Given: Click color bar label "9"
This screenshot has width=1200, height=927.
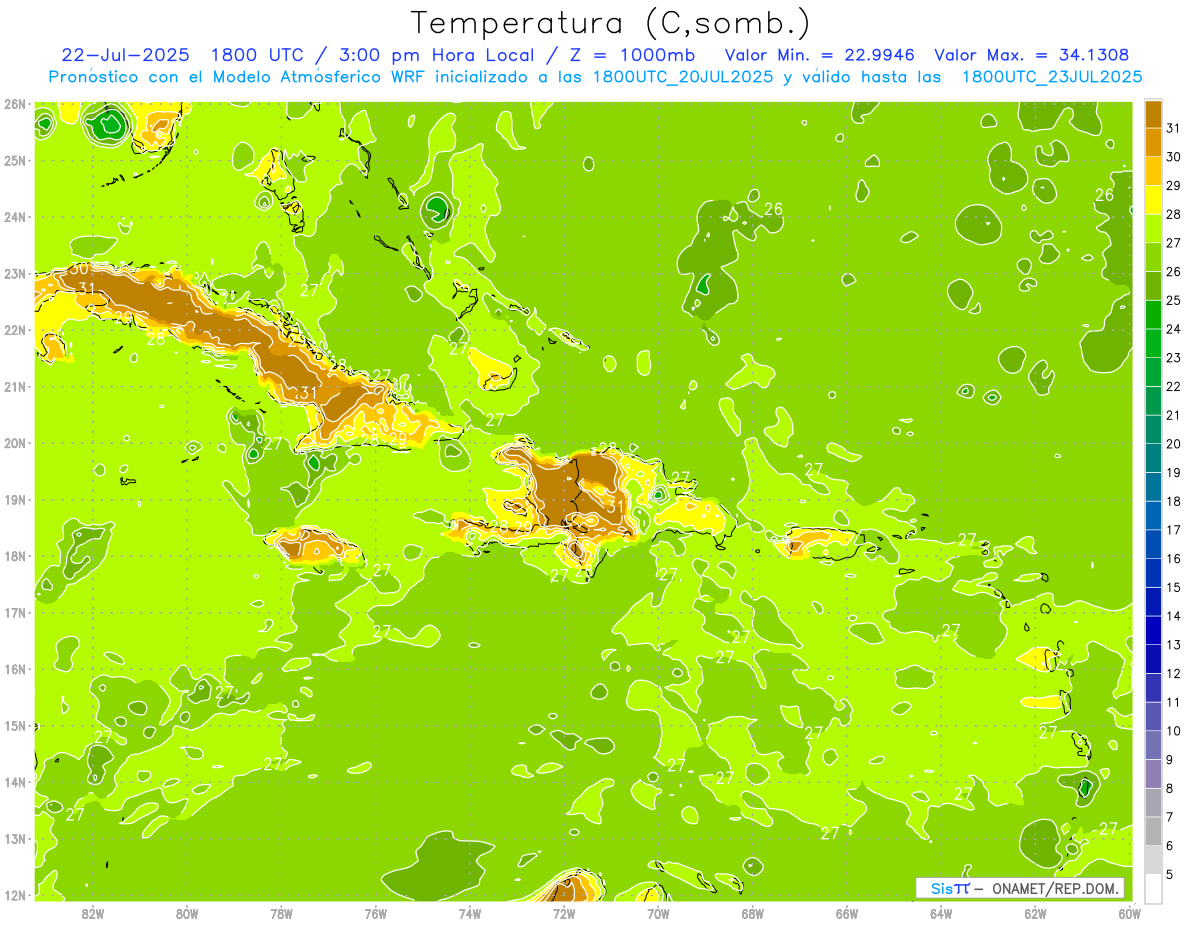Looking at the screenshot, I should 1170,760.
